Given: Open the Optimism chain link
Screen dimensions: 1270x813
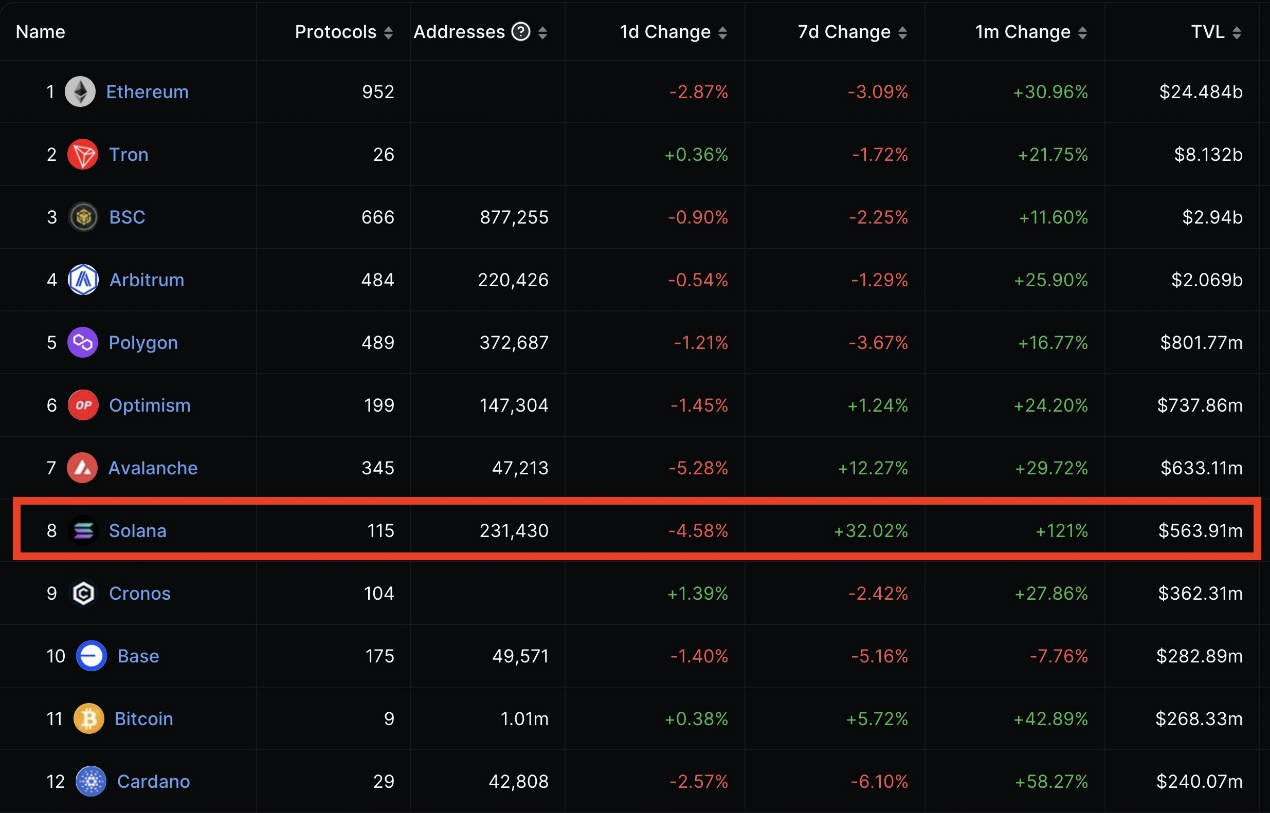Looking at the screenshot, I should pyautogui.click(x=150, y=406).
